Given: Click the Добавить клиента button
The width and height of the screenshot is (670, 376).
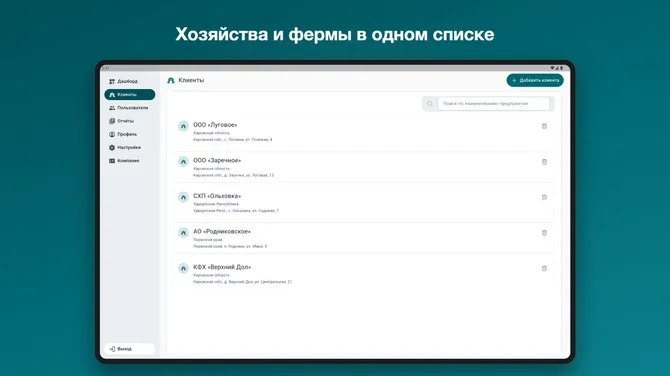Looking at the screenshot, I should point(535,80).
